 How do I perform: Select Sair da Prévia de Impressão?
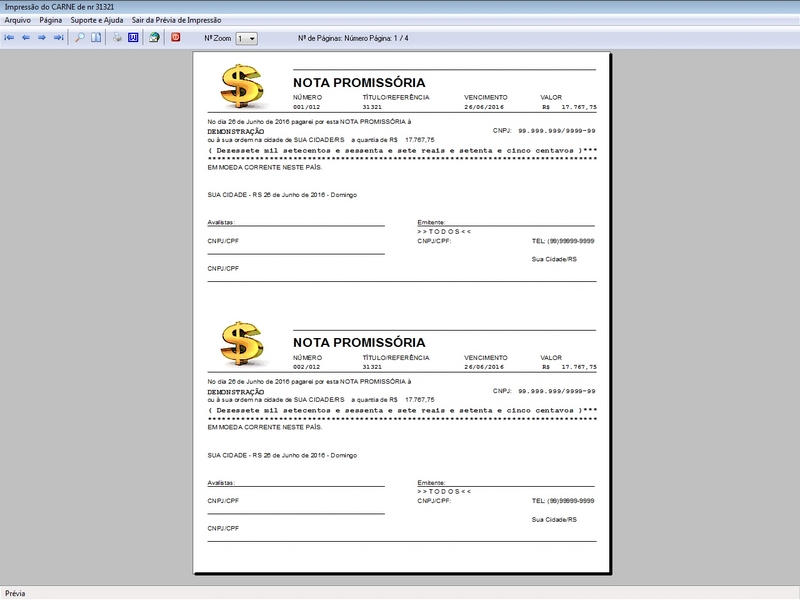(x=177, y=20)
